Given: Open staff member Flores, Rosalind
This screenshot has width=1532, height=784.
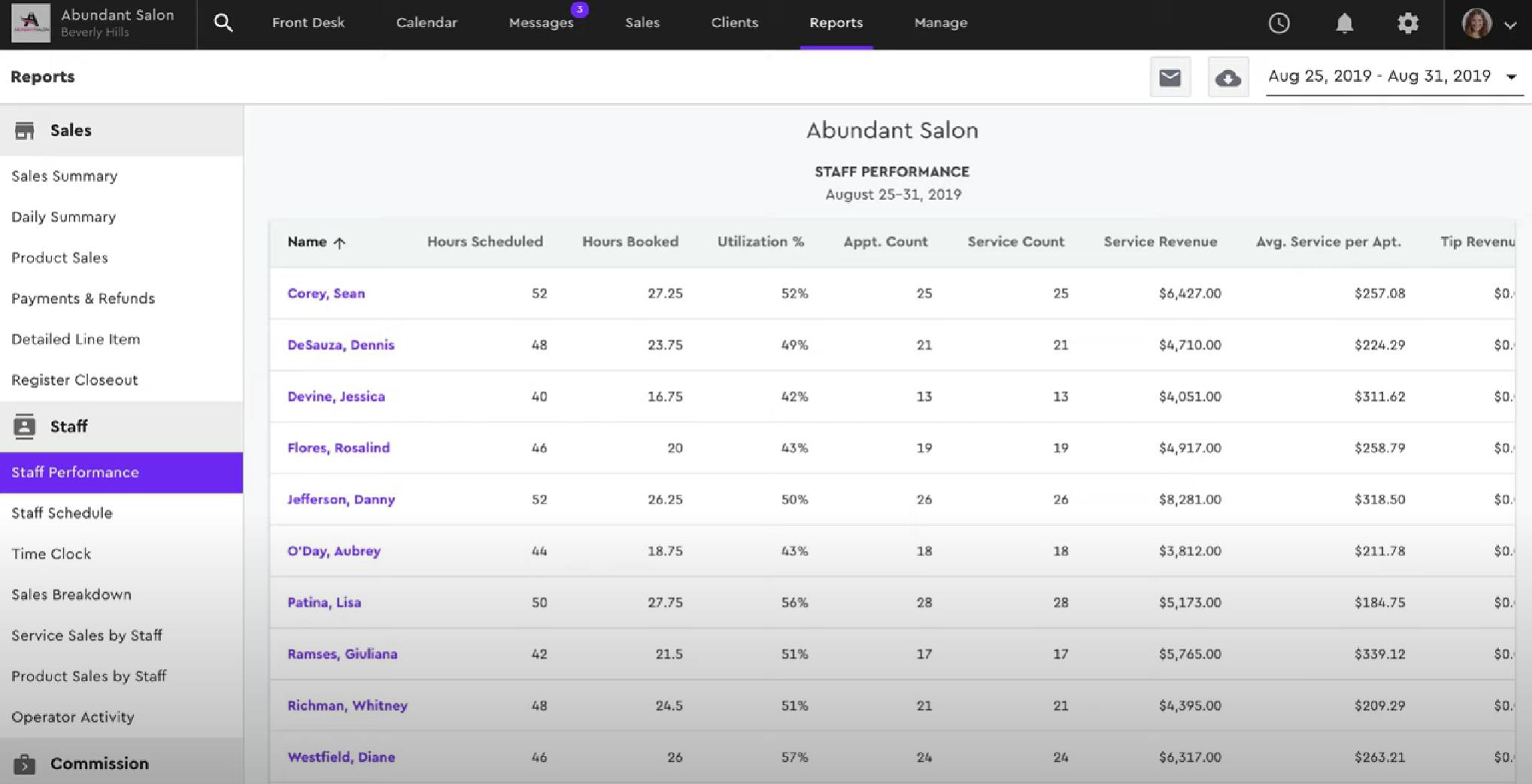Looking at the screenshot, I should coord(338,448).
